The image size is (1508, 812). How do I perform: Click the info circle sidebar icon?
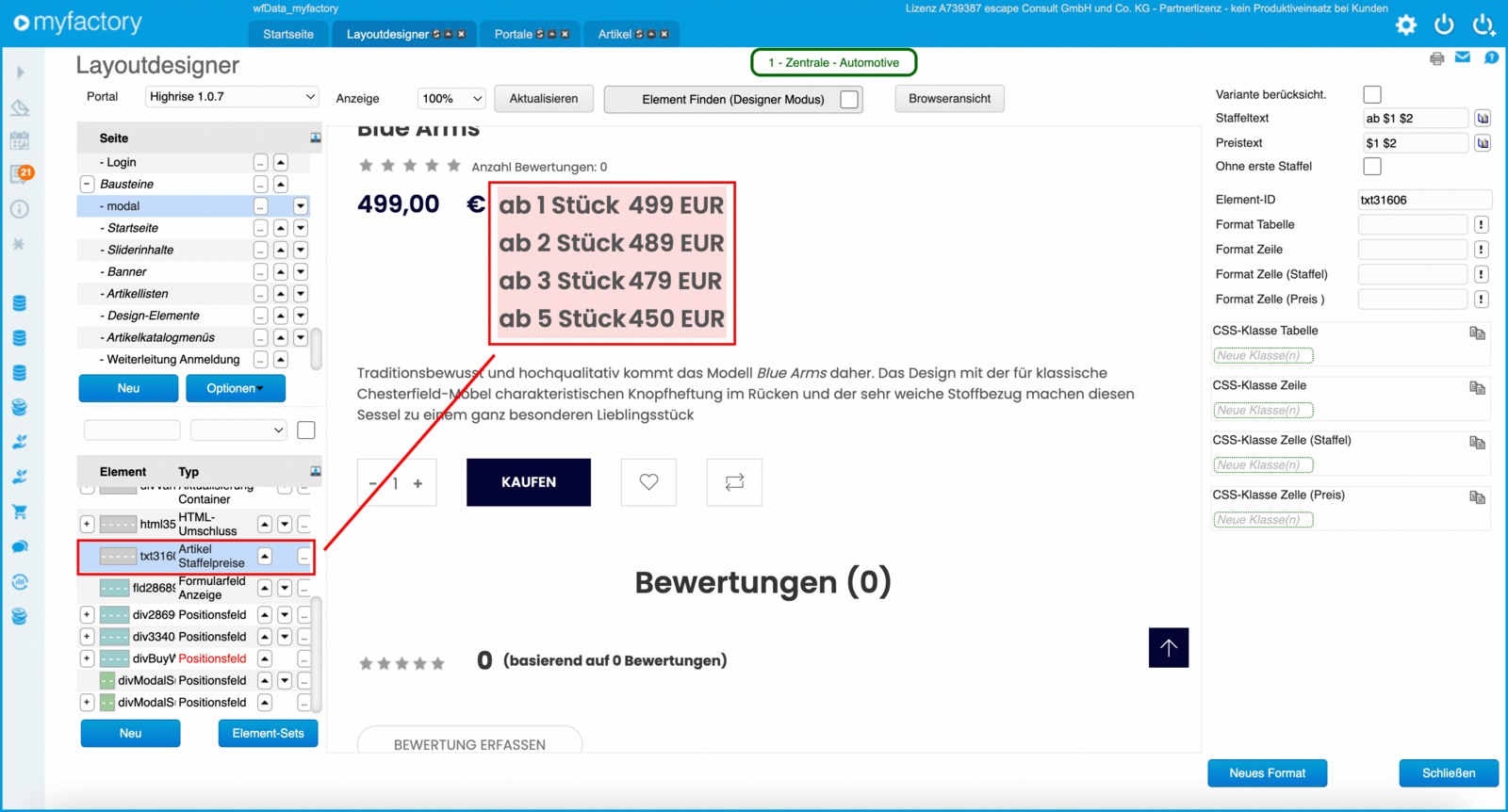pyautogui.click(x=20, y=209)
